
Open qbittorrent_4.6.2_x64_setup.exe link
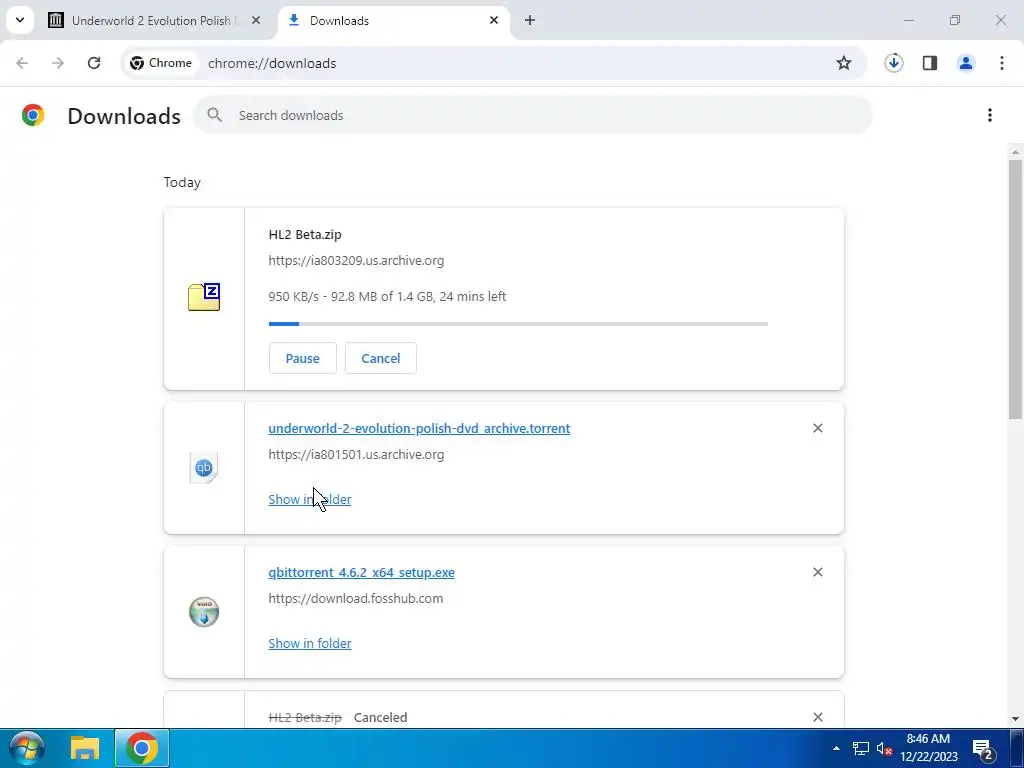pos(361,573)
